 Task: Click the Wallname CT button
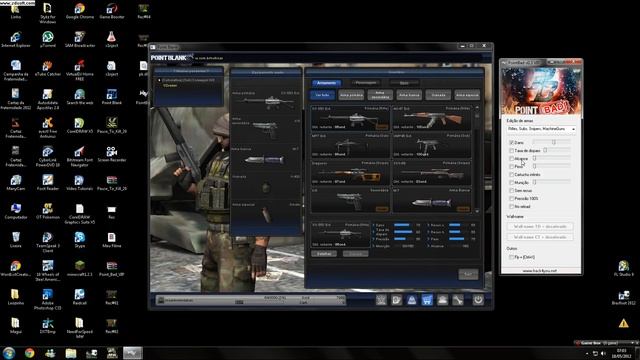(x=540, y=237)
